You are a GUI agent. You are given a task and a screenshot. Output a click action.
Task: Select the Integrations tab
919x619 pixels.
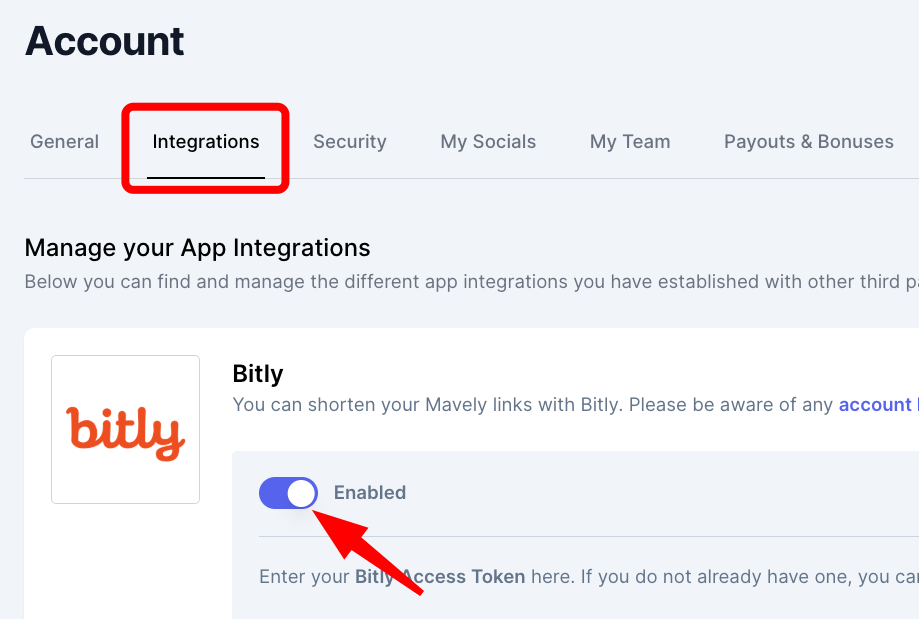point(206,142)
